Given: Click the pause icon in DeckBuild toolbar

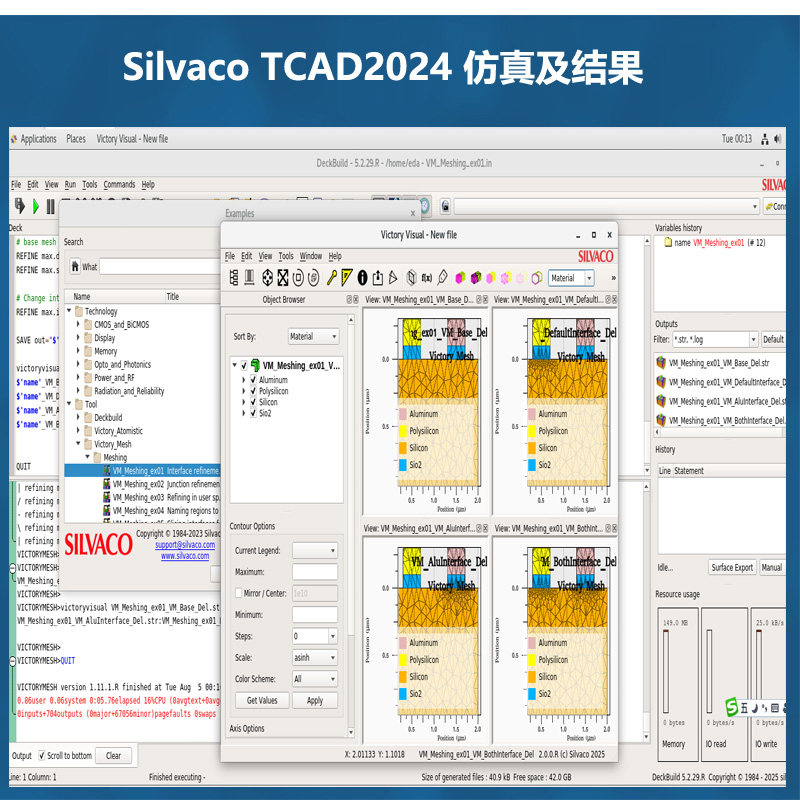Looking at the screenshot, I should click(x=51, y=206).
